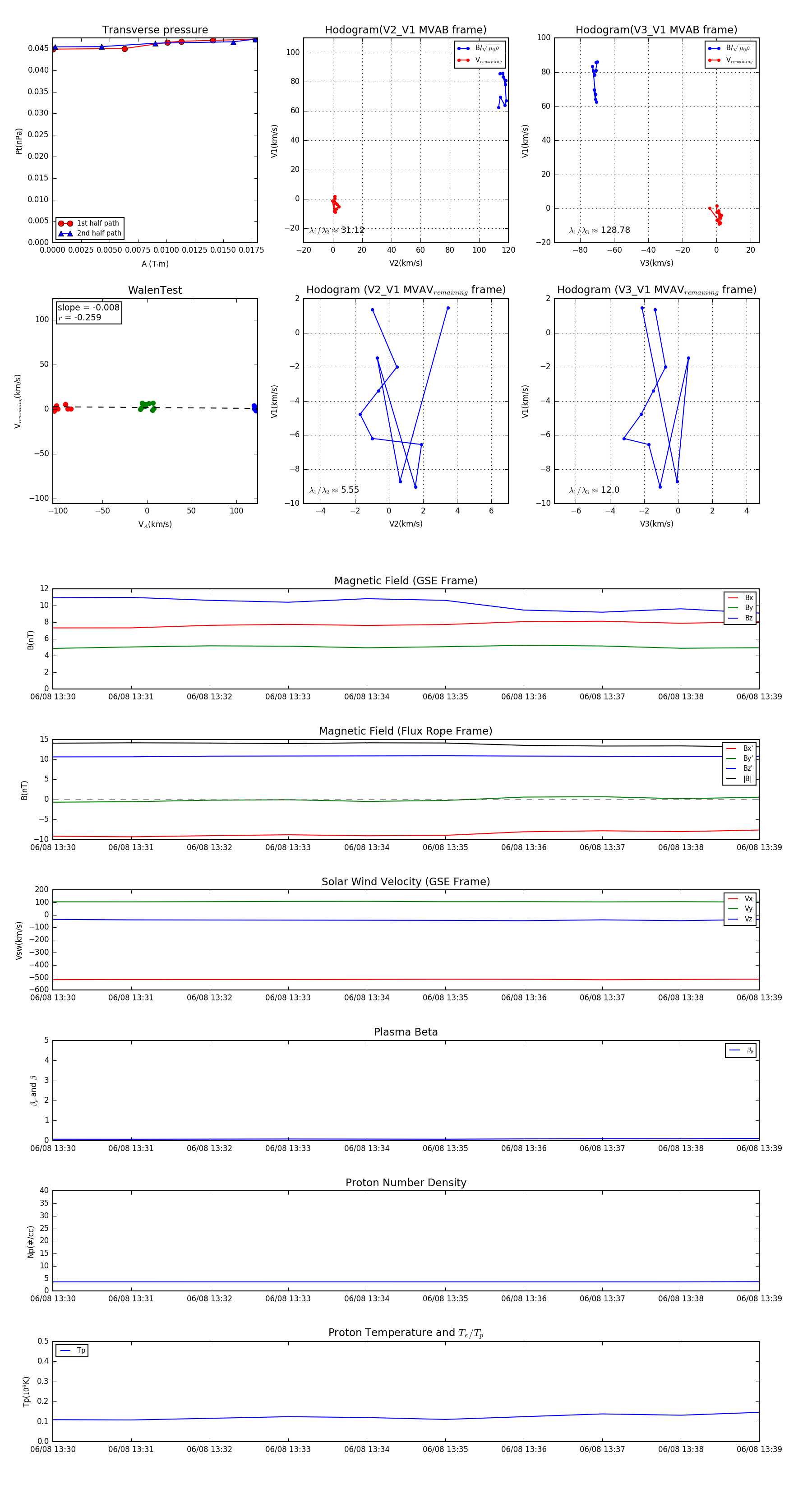The height and width of the screenshot is (1489, 812).
Task: Click the eigenvalue ratio value 31.12
Action: coord(352,230)
